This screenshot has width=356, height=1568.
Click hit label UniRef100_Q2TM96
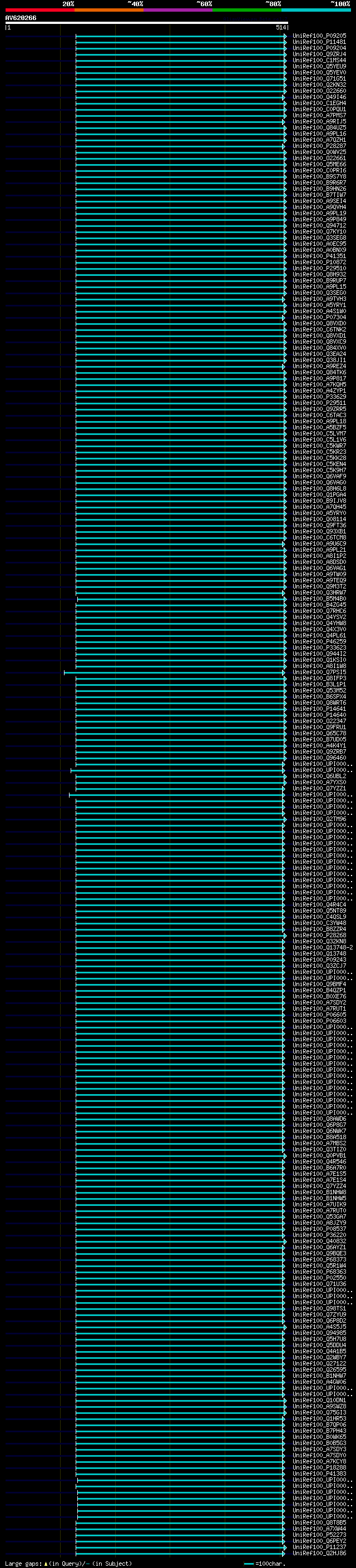tap(319, 819)
